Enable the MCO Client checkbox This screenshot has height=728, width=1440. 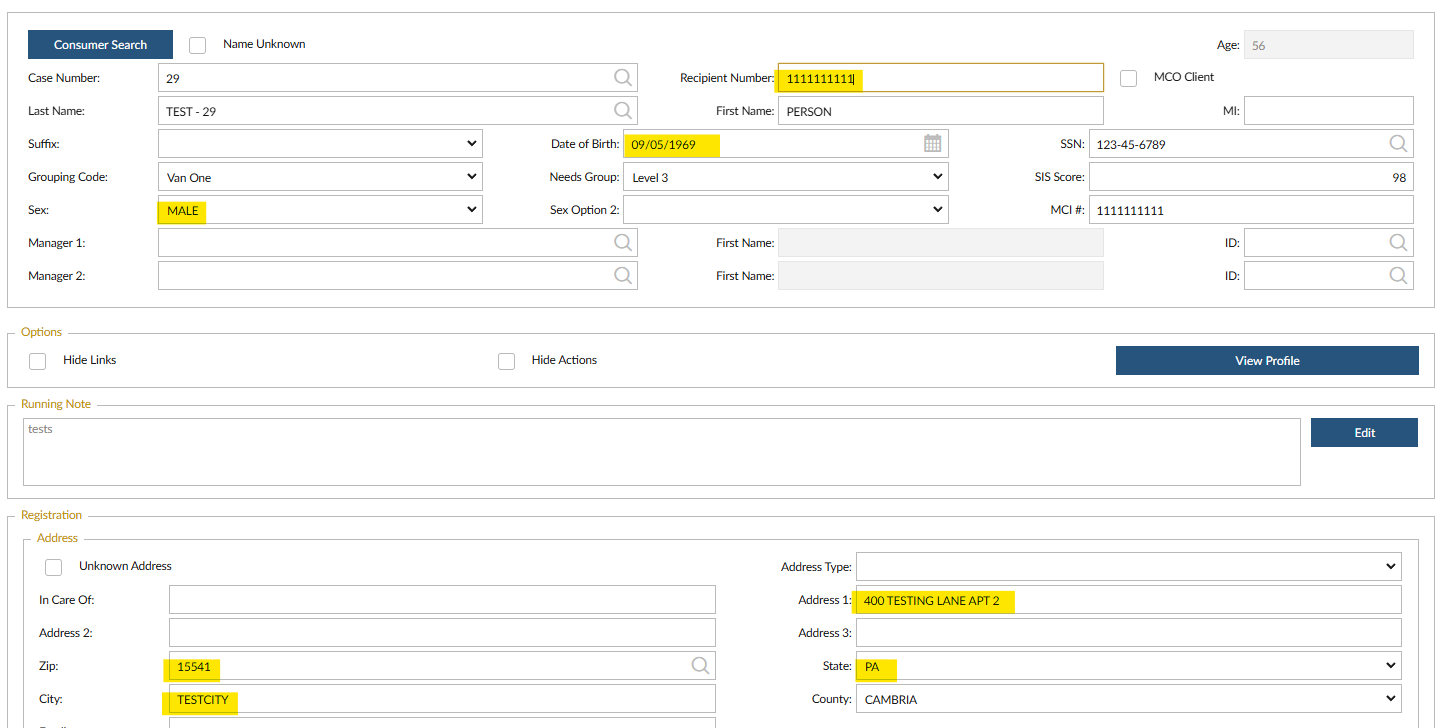pyautogui.click(x=1129, y=78)
